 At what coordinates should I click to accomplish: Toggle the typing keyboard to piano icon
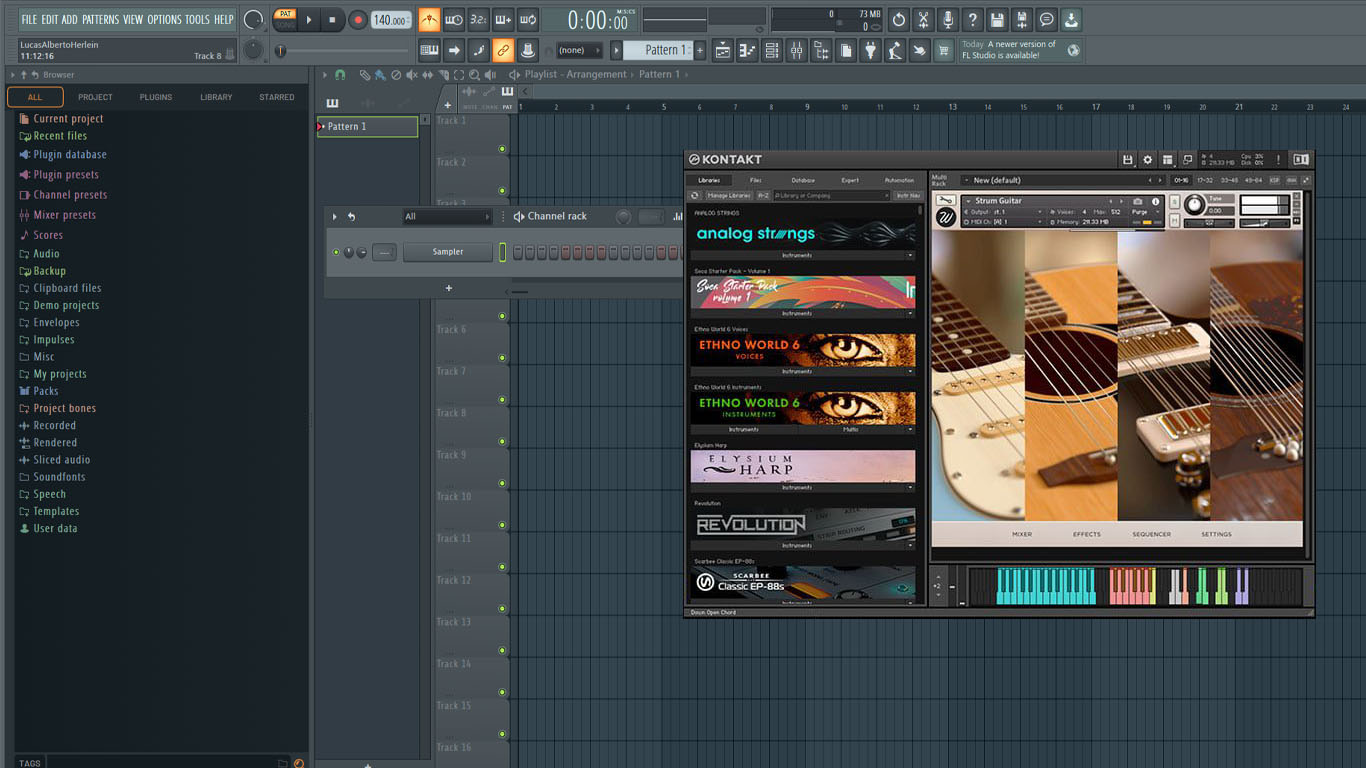tap(429, 50)
